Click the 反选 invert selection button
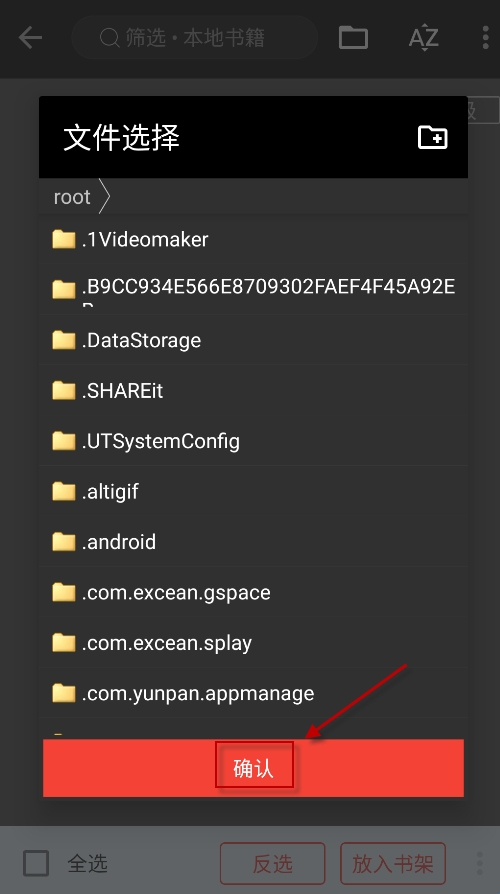 tap(273, 864)
